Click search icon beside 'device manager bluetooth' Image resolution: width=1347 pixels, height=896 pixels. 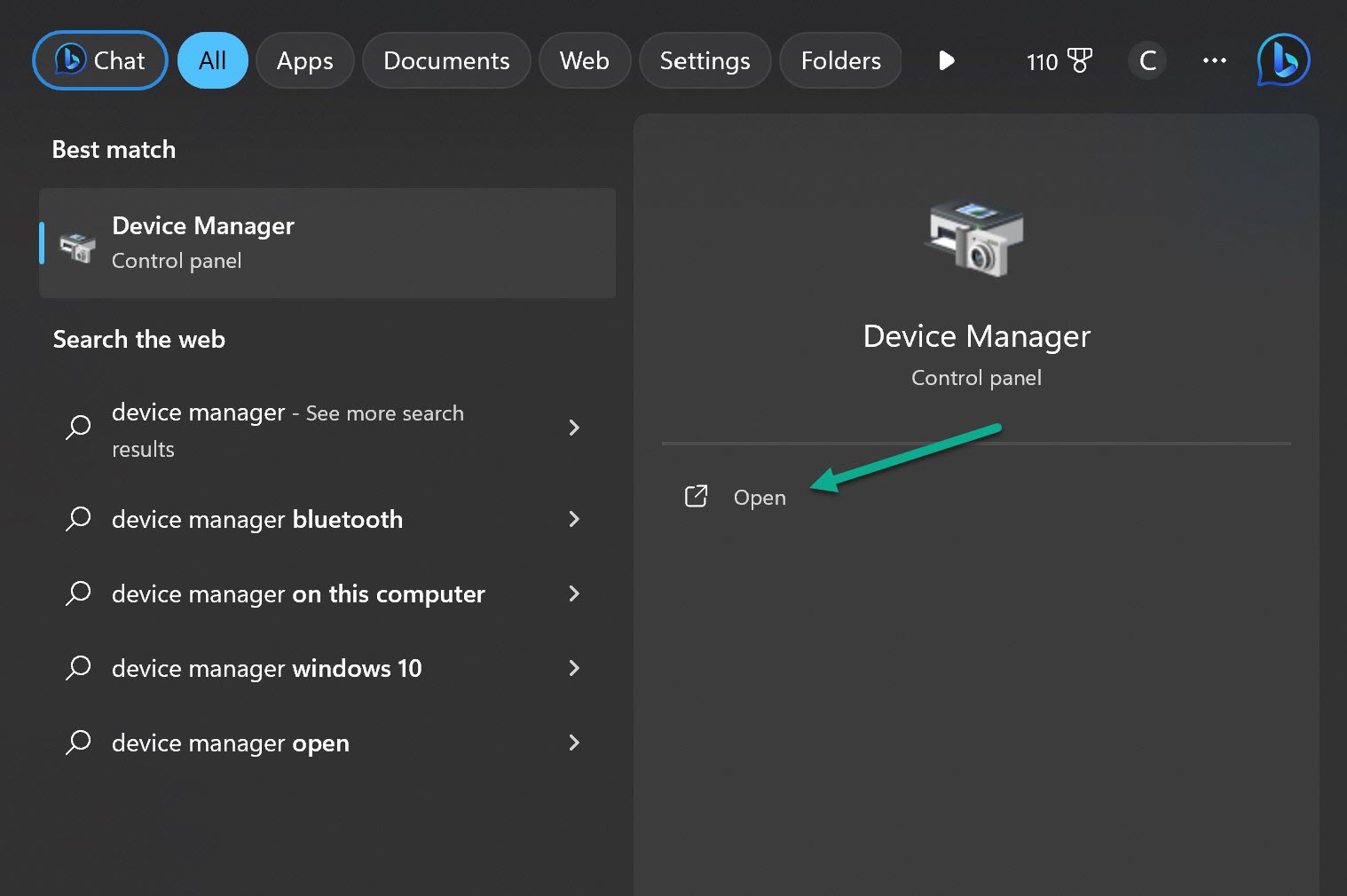78,519
